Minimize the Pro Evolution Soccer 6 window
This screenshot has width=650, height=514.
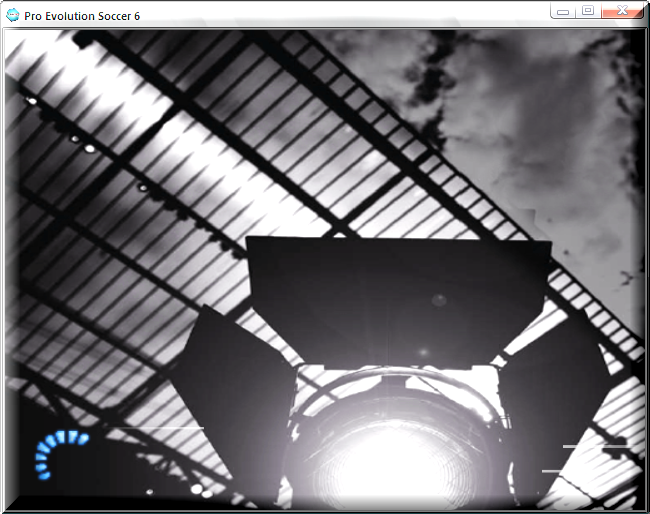pos(563,11)
